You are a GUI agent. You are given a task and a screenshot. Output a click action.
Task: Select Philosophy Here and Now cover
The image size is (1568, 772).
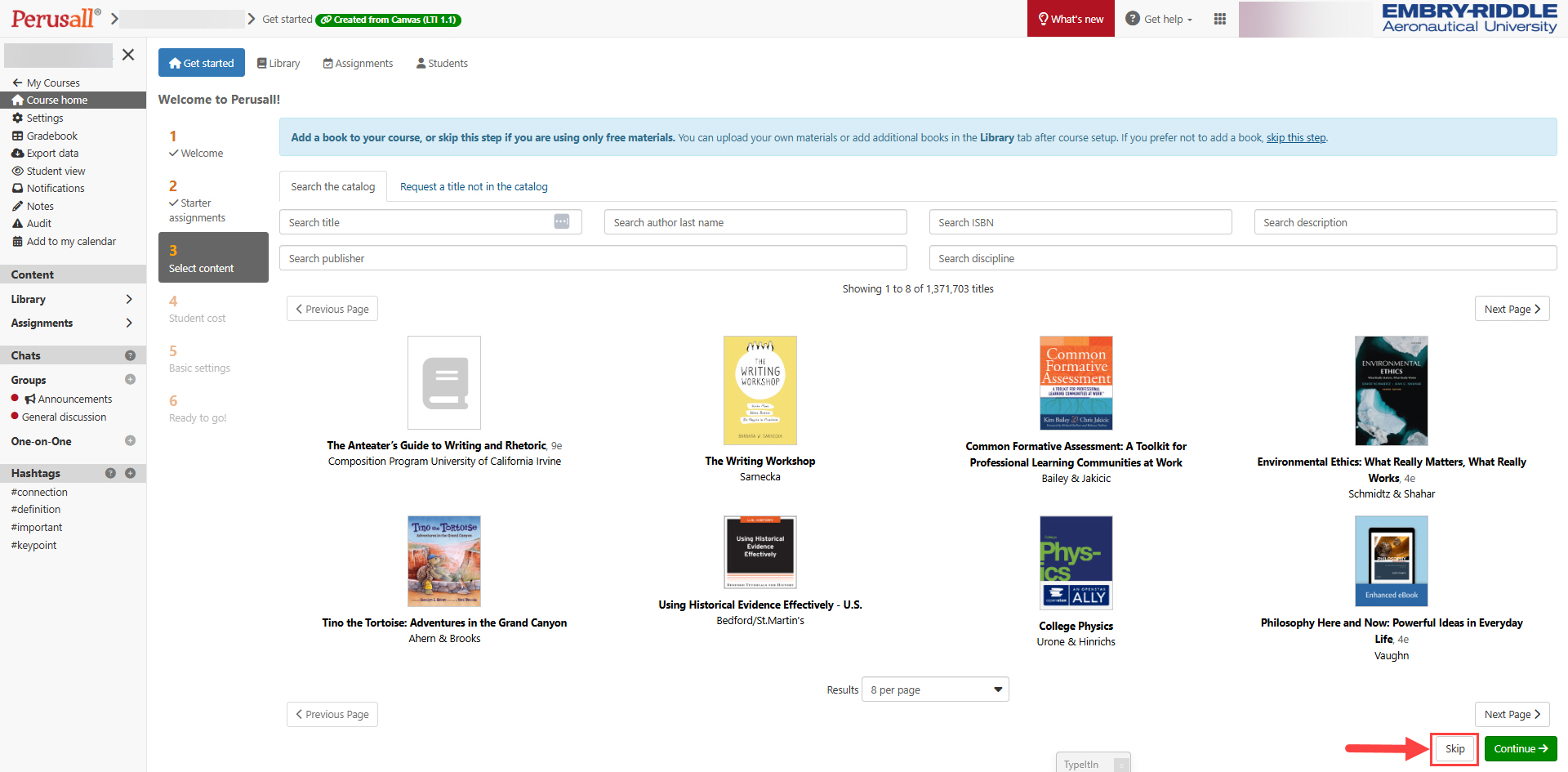click(x=1392, y=561)
